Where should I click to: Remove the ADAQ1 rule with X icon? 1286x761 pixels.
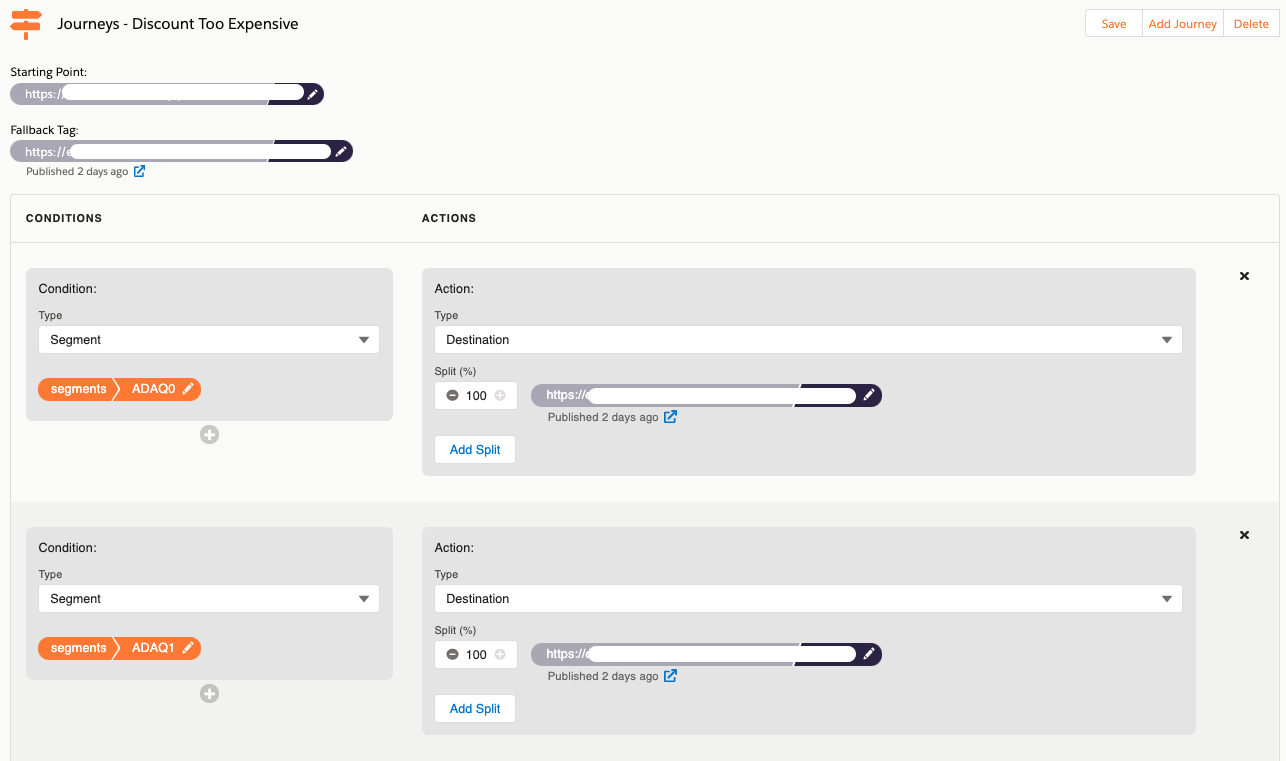tap(1244, 535)
